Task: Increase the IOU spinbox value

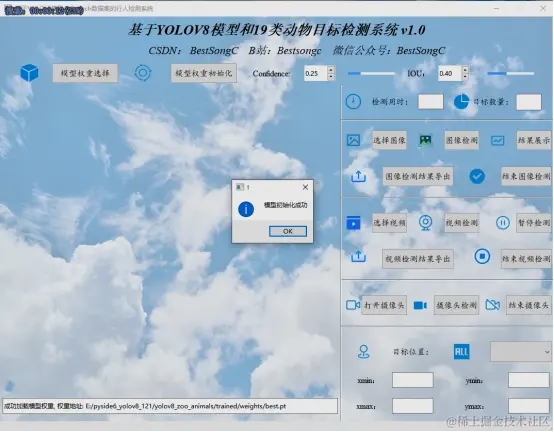Action: pyautogui.click(x=465, y=70)
